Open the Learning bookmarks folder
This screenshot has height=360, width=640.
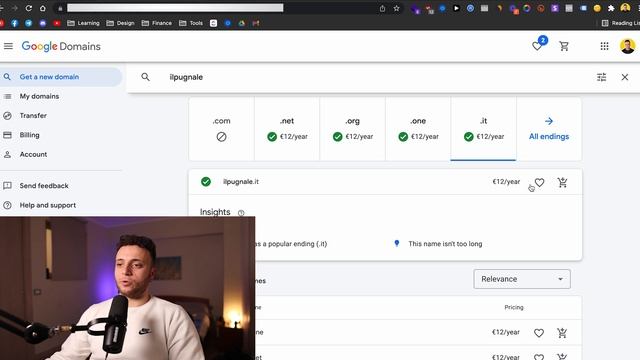(x=83, y=23)
